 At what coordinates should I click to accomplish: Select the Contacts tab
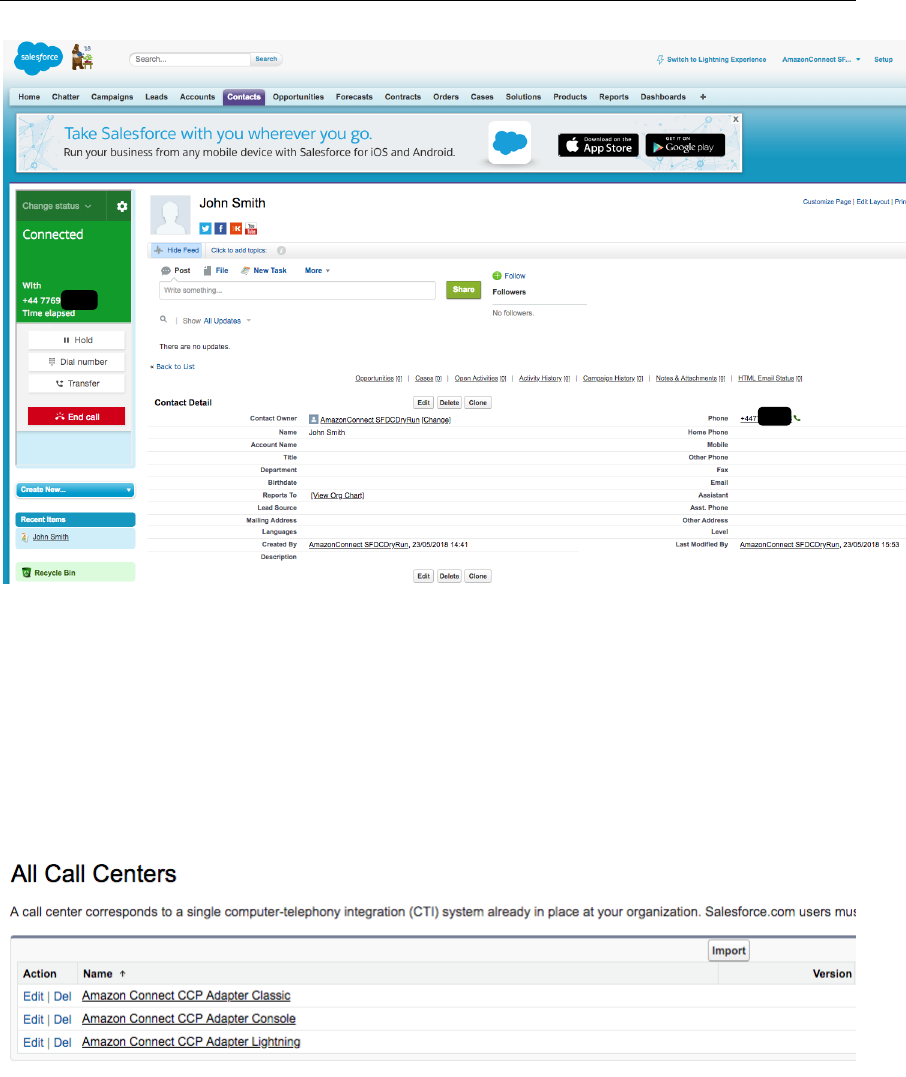pyautogui.click(x=244, y=97)
